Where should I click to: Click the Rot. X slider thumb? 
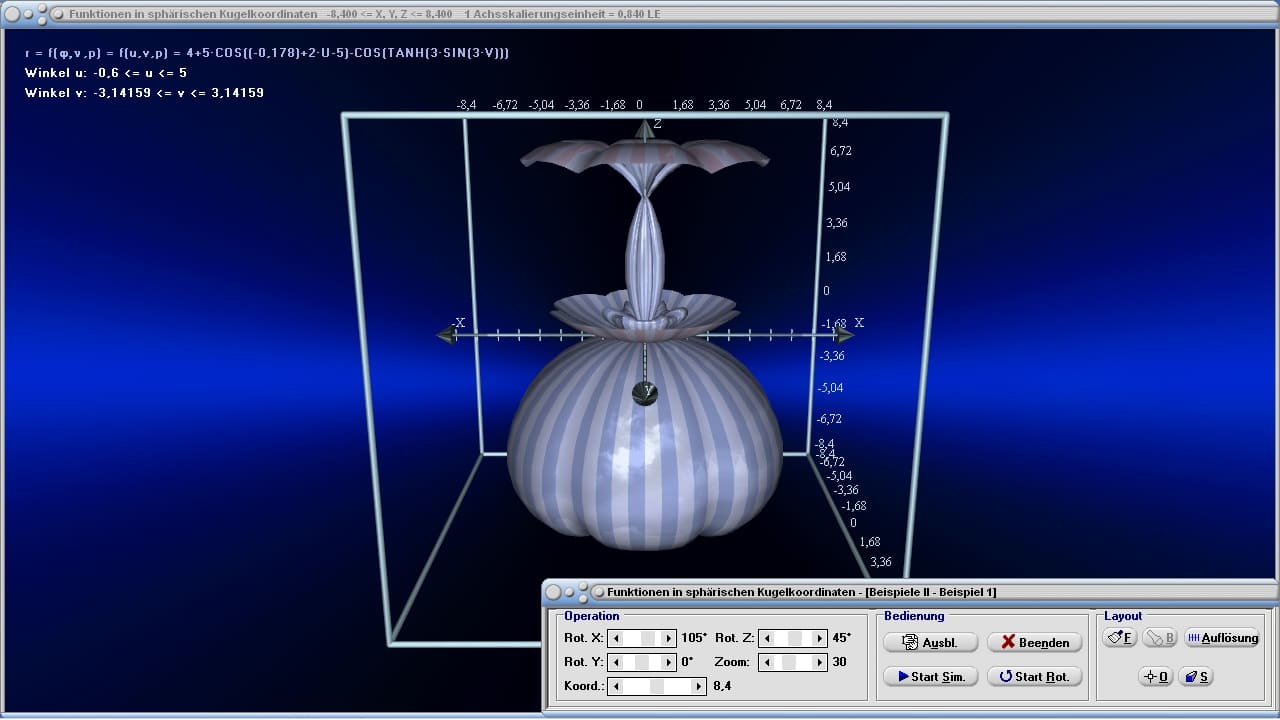click(648, 637)
